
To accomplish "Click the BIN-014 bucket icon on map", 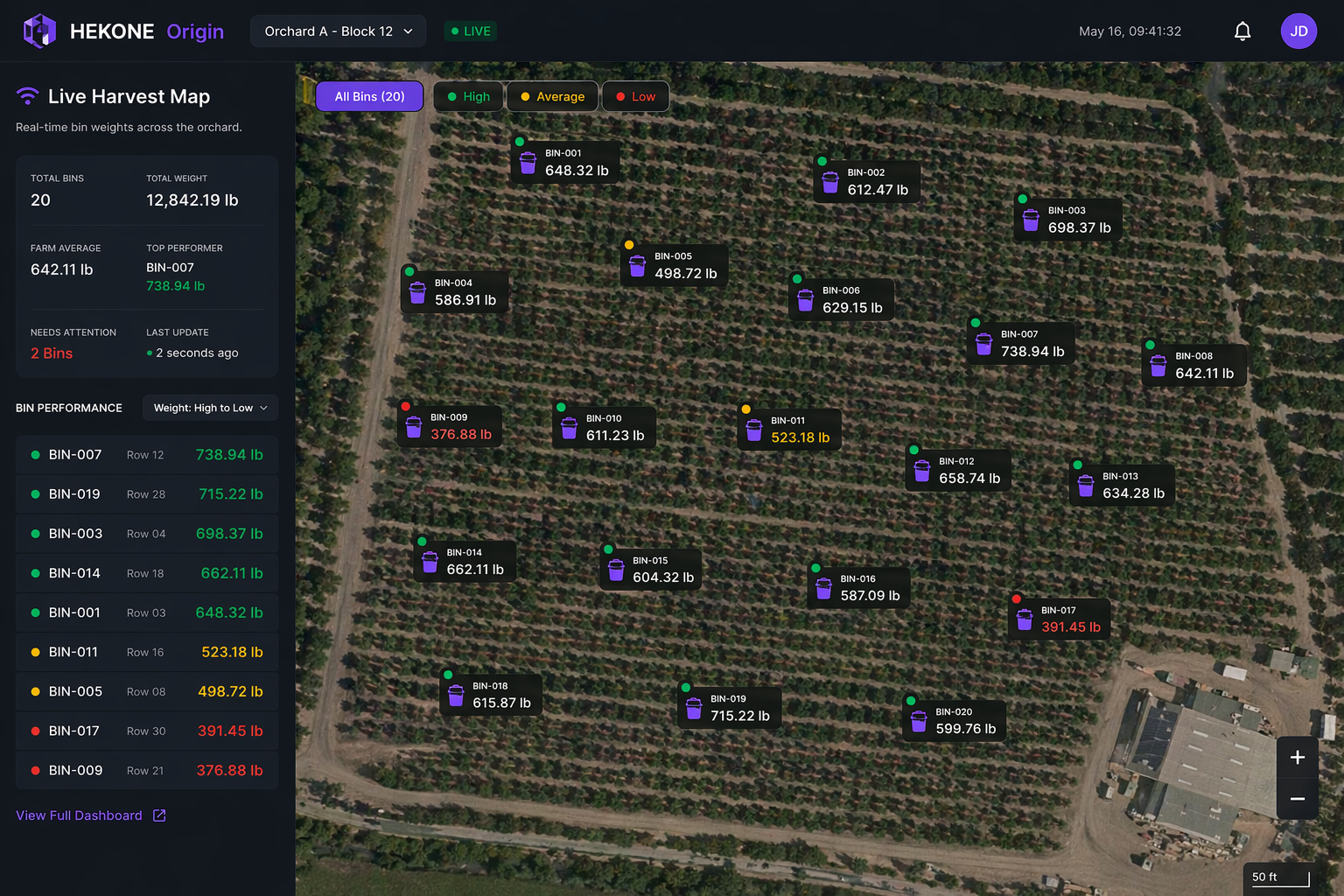I will point(430,562).
